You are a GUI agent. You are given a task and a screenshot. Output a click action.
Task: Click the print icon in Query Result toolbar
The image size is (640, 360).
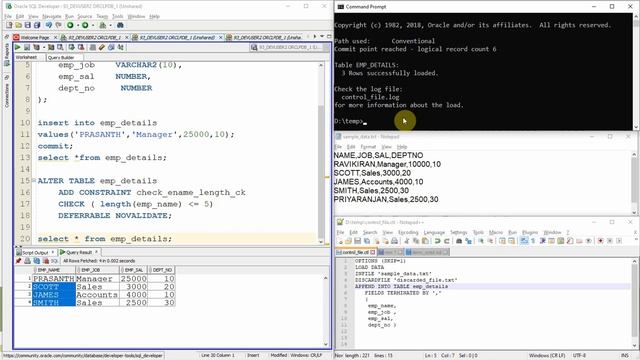(27, 261)
